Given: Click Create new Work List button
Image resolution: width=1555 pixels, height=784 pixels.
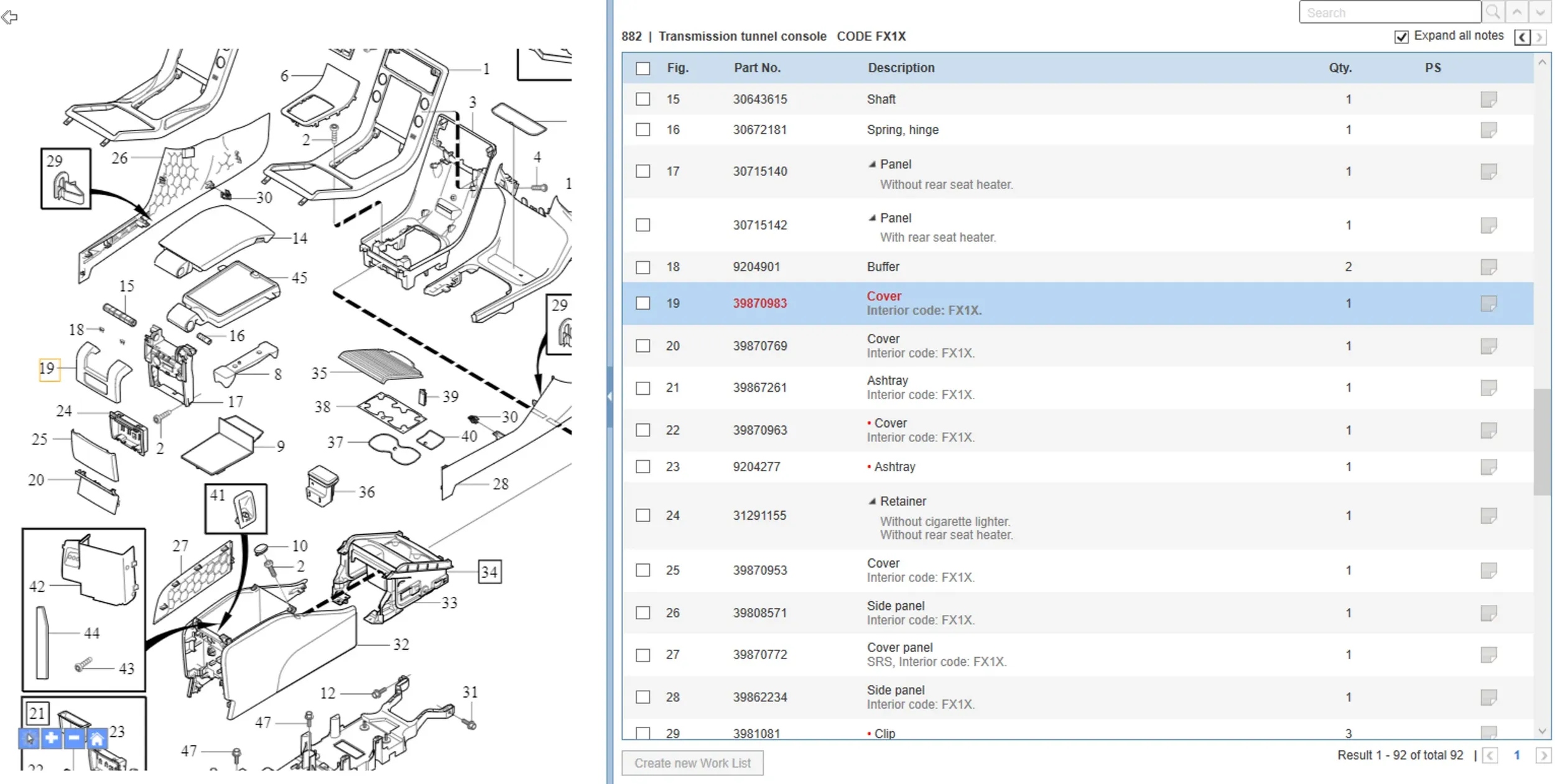Looking at the screenshot, I should pos(692,763).
